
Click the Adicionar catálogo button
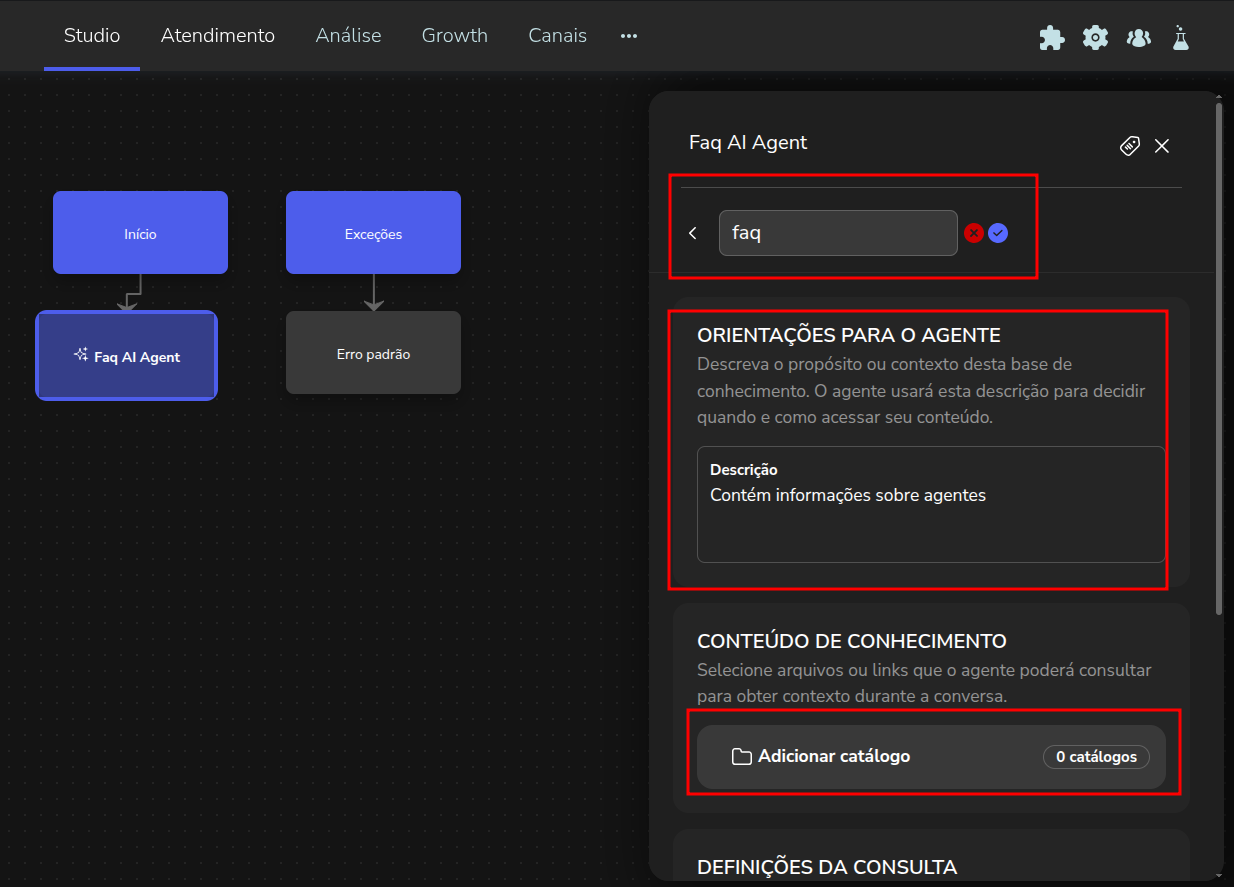click(x=834, y=757)
